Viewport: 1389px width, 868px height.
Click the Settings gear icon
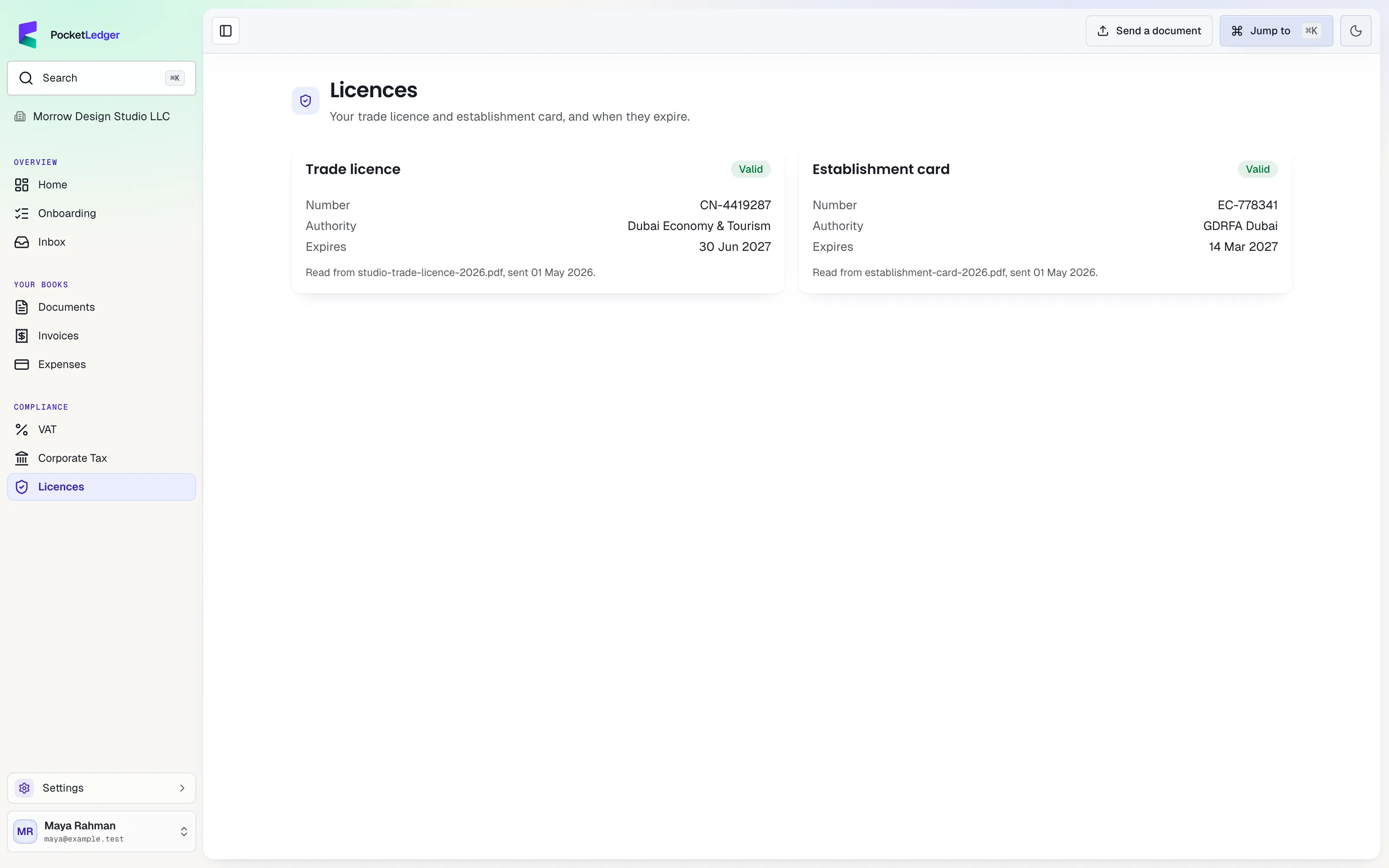click(24, 788)
